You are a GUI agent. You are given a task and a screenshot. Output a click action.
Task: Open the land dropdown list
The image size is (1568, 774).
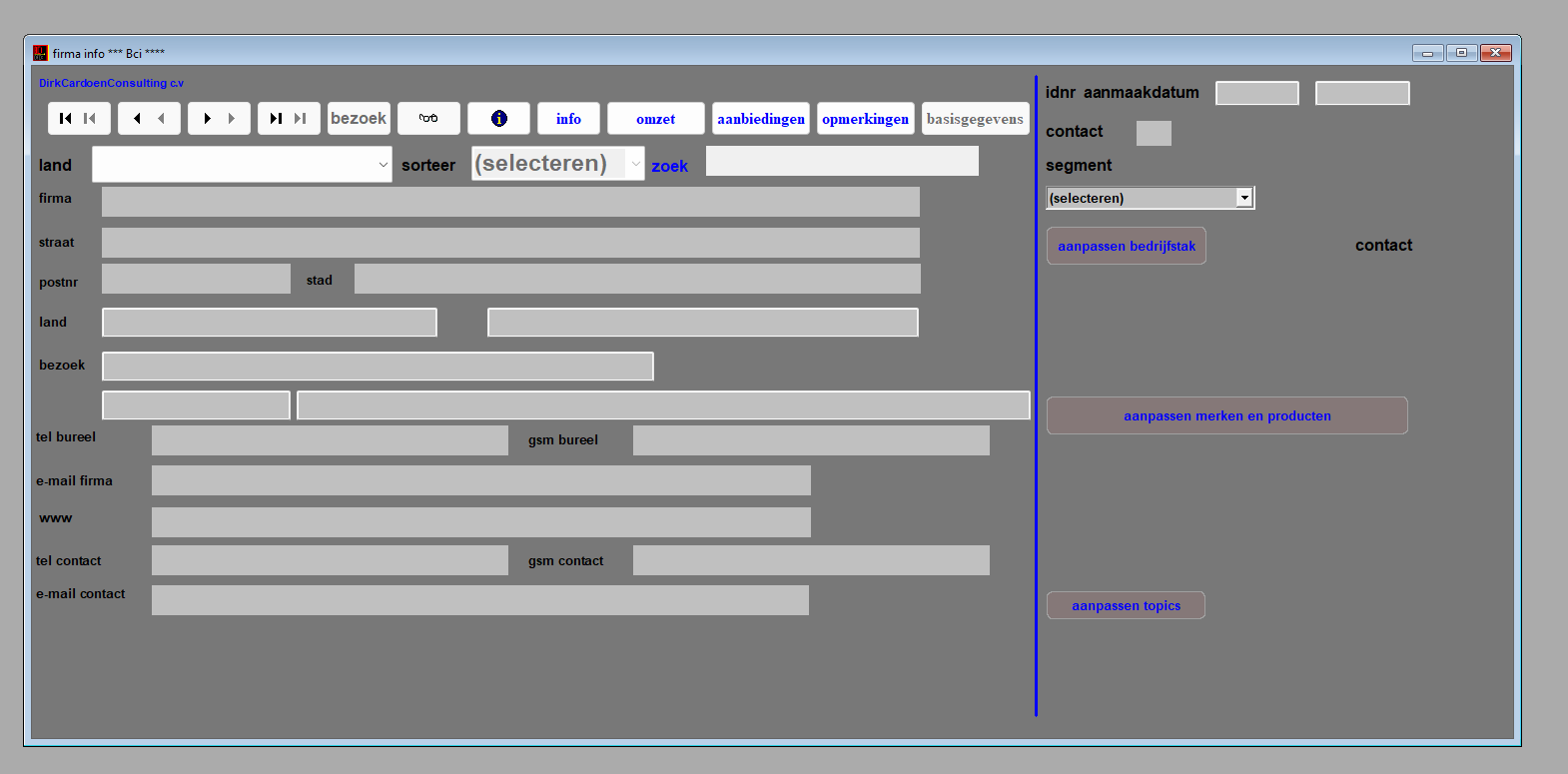(384, 165)
